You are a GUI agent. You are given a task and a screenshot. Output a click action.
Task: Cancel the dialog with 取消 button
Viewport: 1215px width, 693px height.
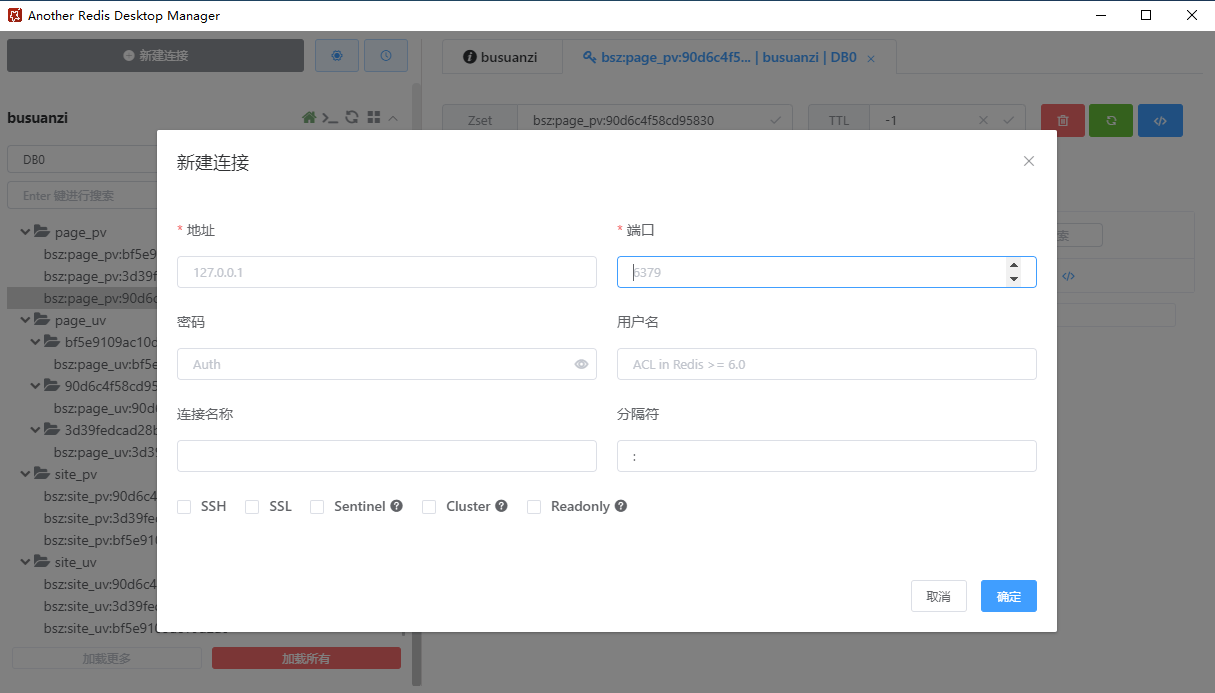[938, 596]
